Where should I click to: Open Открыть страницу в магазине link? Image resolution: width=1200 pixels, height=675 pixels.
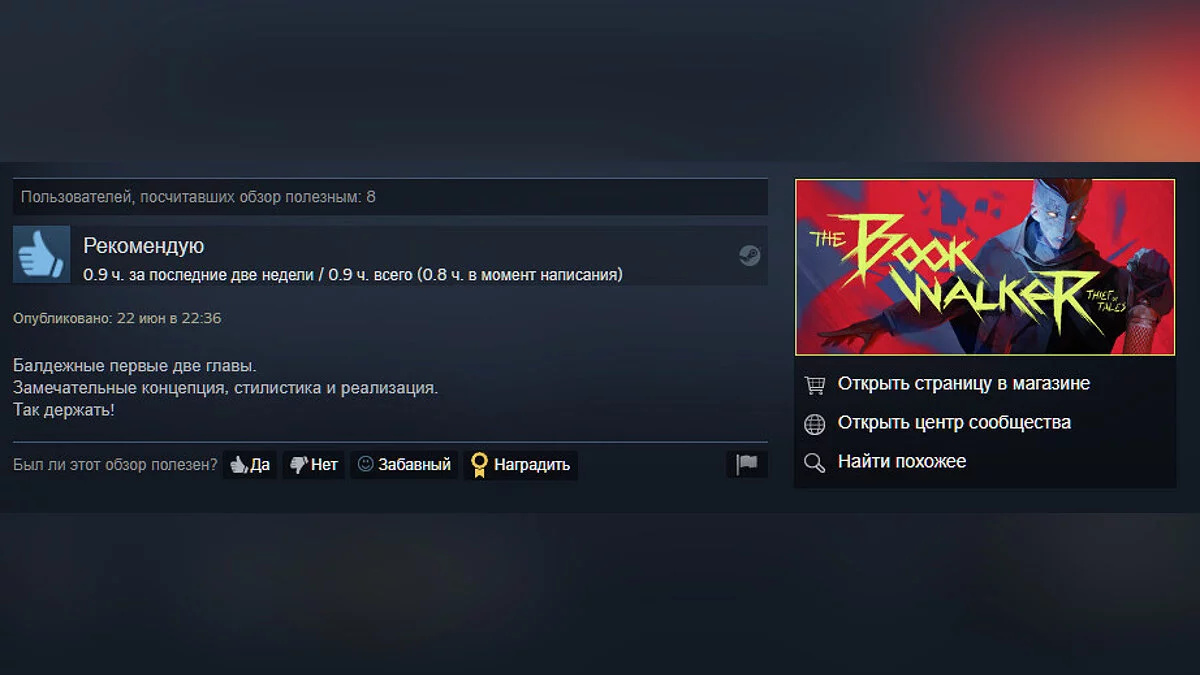964,384
